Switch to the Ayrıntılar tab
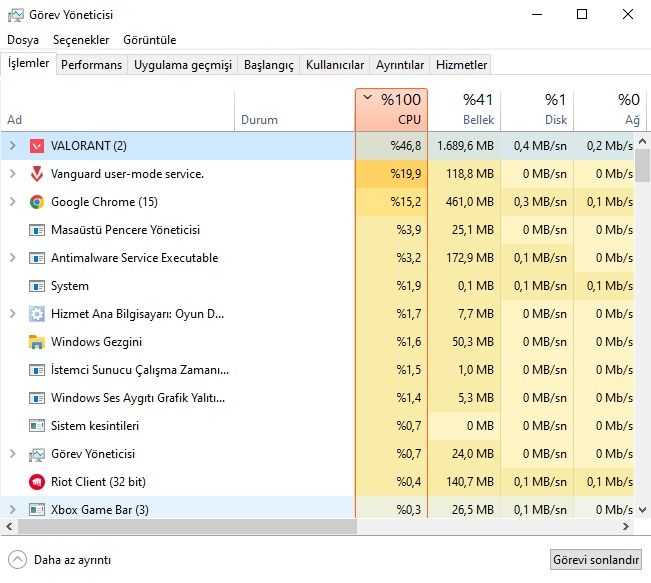Viewport: 651px width, 583px height. coord(400,65)
